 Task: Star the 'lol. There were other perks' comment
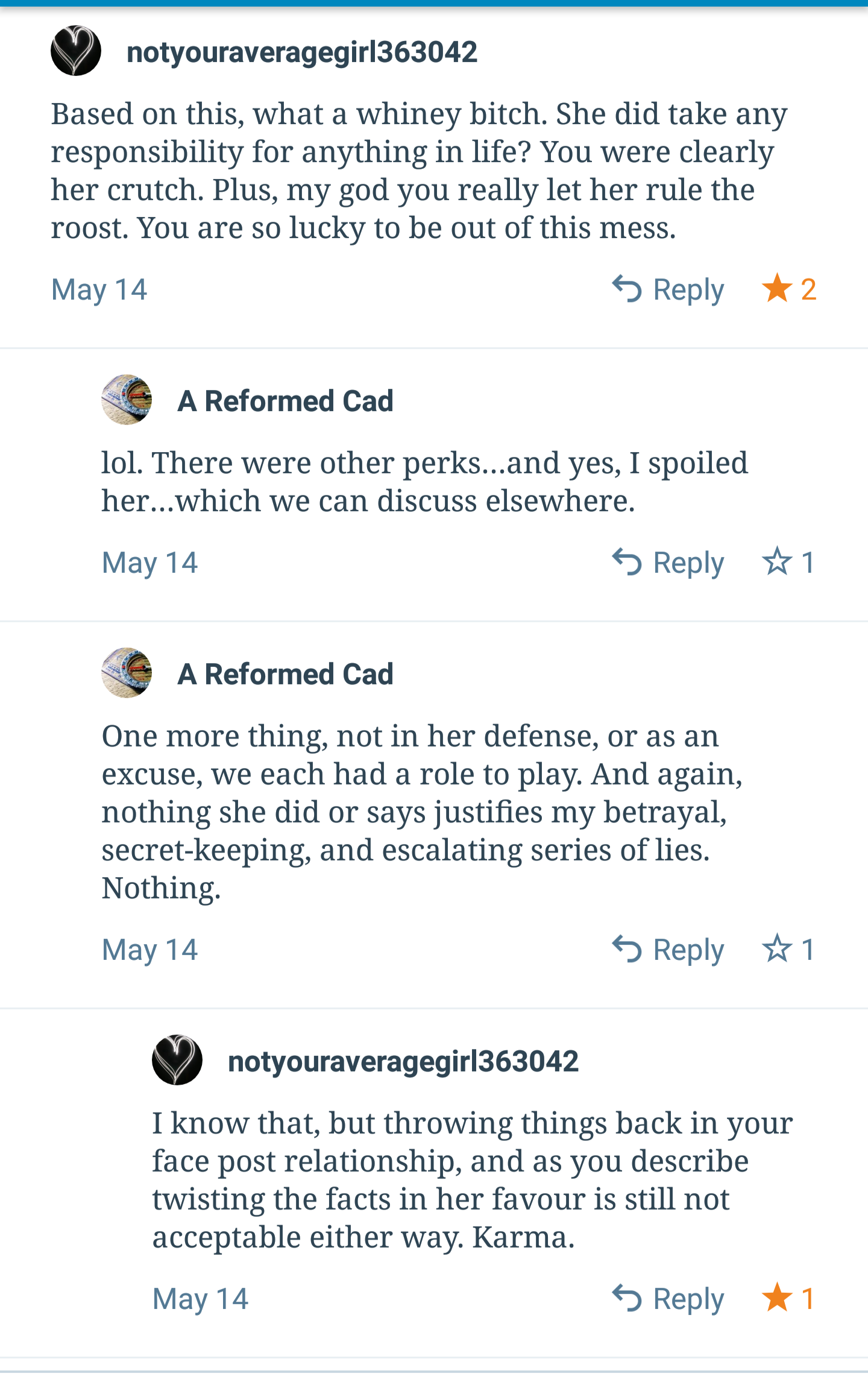(777, 562)
